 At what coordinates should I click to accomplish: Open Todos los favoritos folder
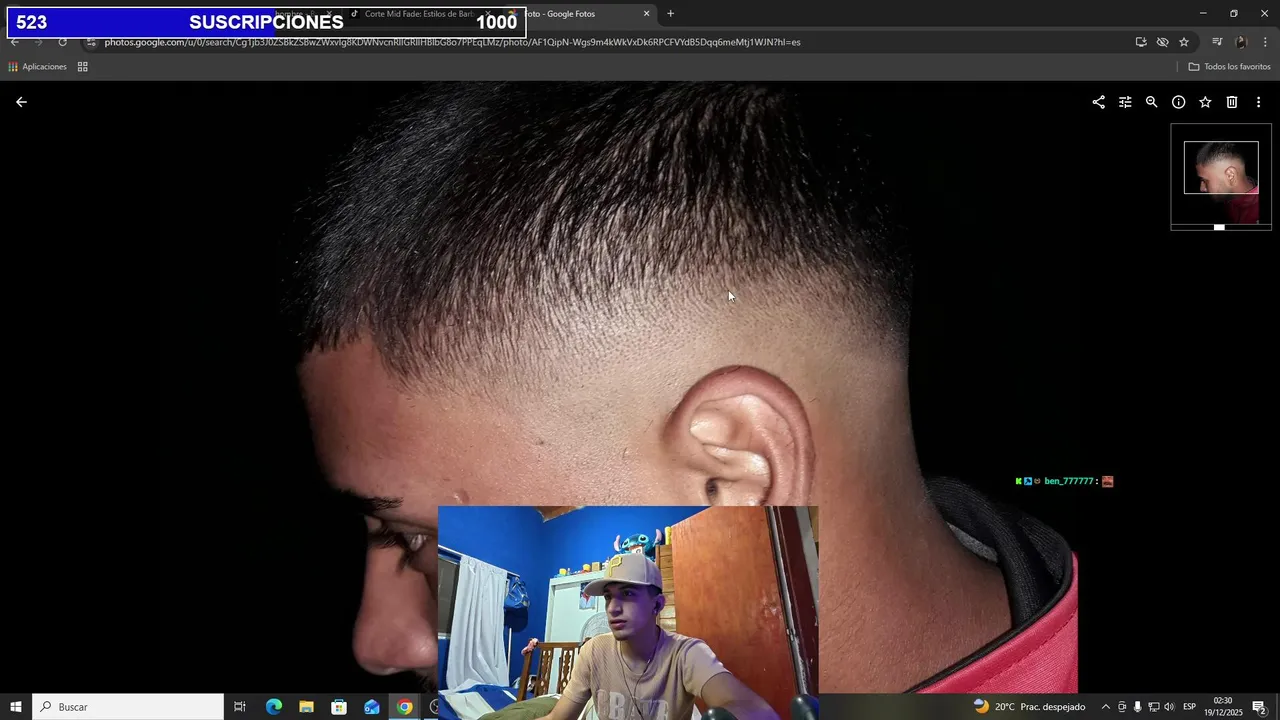1229,67
